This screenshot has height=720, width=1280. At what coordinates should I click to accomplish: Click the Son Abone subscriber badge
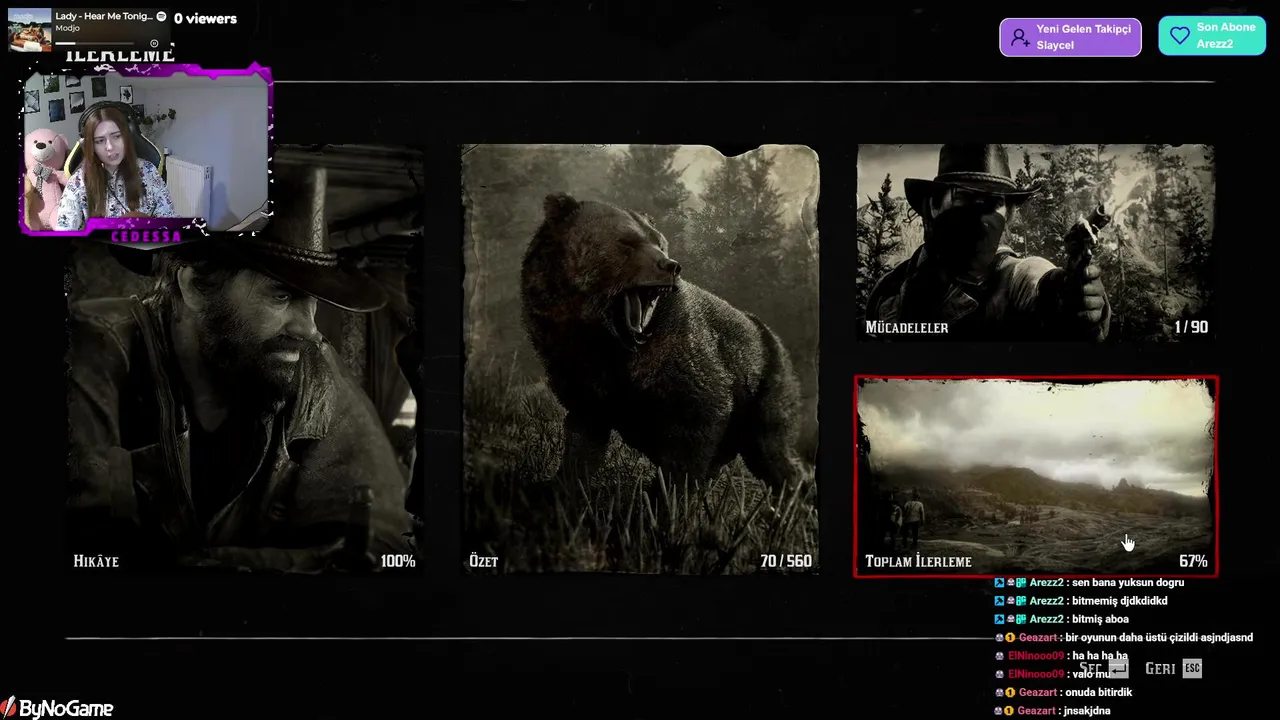[x=1212, y=36]
